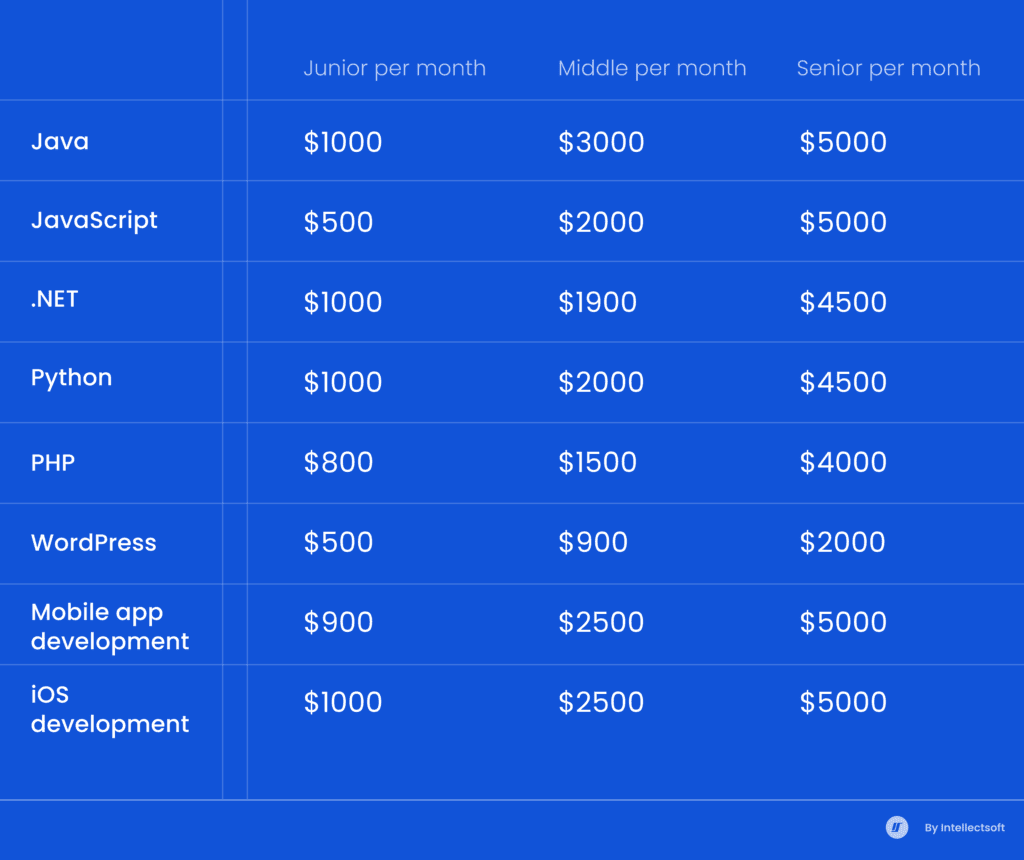The width and height of the screenshot is (1024, 860).
Task: Click Mobile app development's junior $900 value
Action: coord(338,622)
